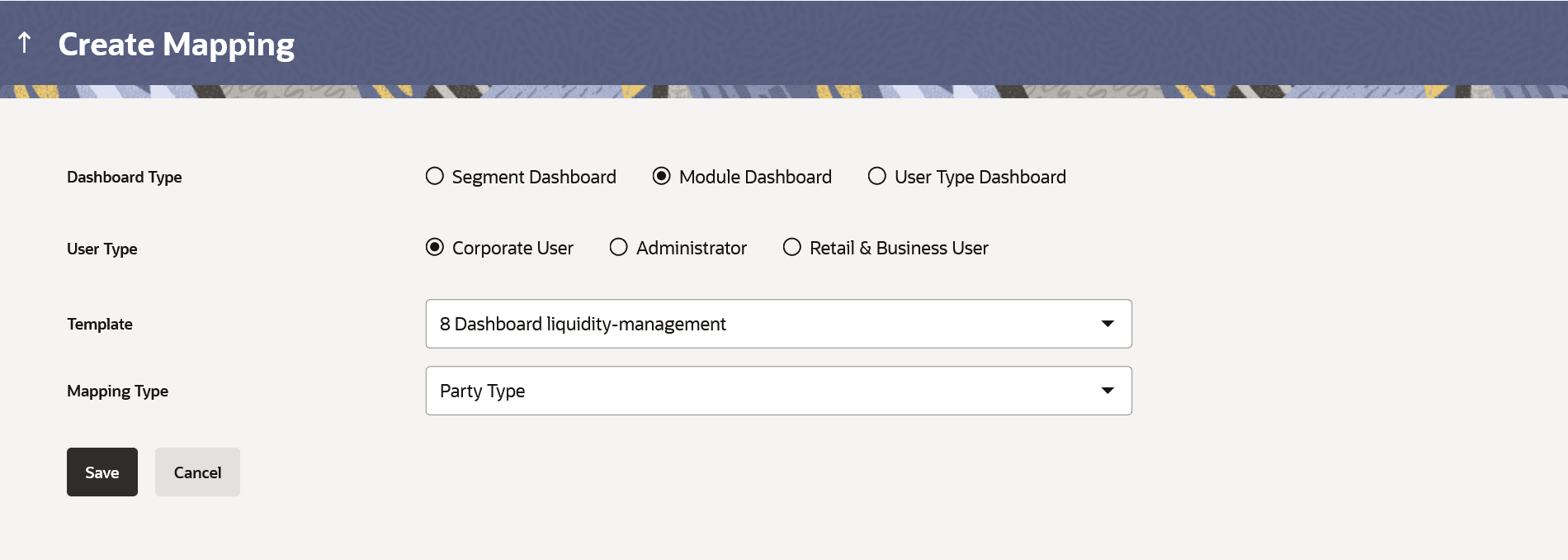Click the Dashboard Type field label

[125, 177]
